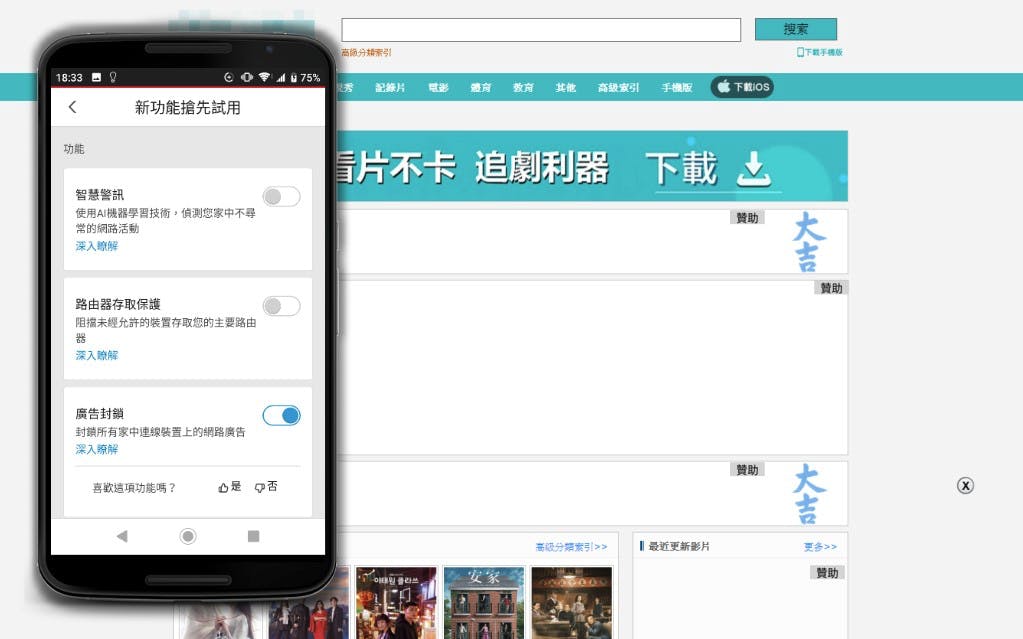
Task: Open the 高級索引 nav menu item
Action: tap(618, 87)
